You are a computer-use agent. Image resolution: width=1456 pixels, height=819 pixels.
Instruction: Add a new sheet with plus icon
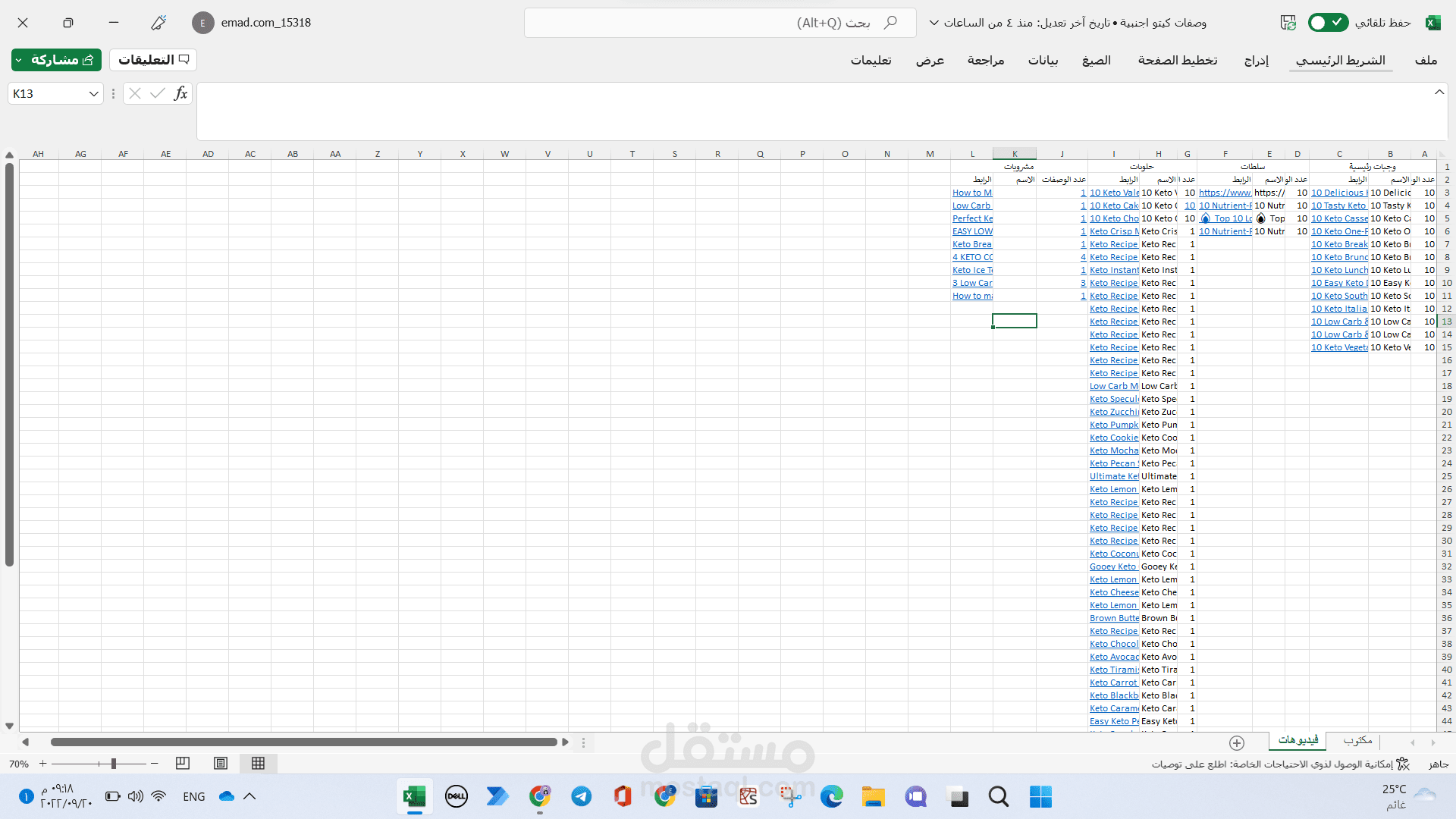click(1237, 742)
